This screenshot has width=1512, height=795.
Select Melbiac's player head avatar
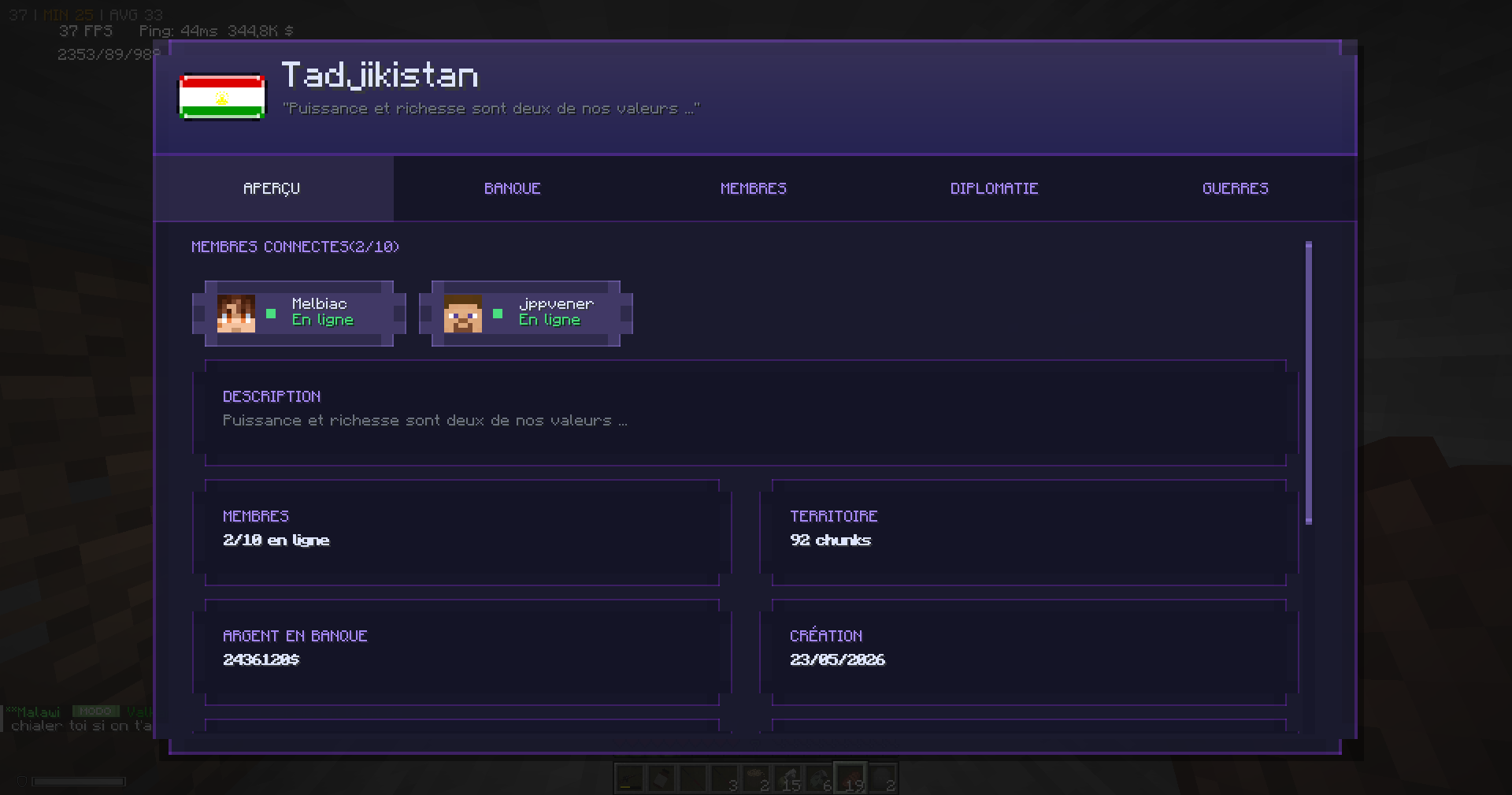(236, 314)
